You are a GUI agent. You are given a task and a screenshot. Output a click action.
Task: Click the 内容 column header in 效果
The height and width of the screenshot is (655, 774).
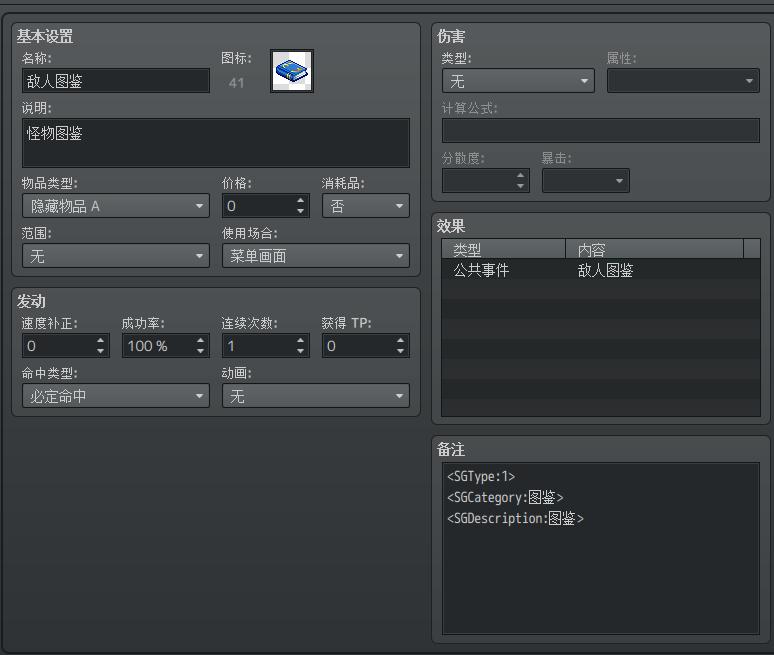pyautogui.click(x=655, y=249)
